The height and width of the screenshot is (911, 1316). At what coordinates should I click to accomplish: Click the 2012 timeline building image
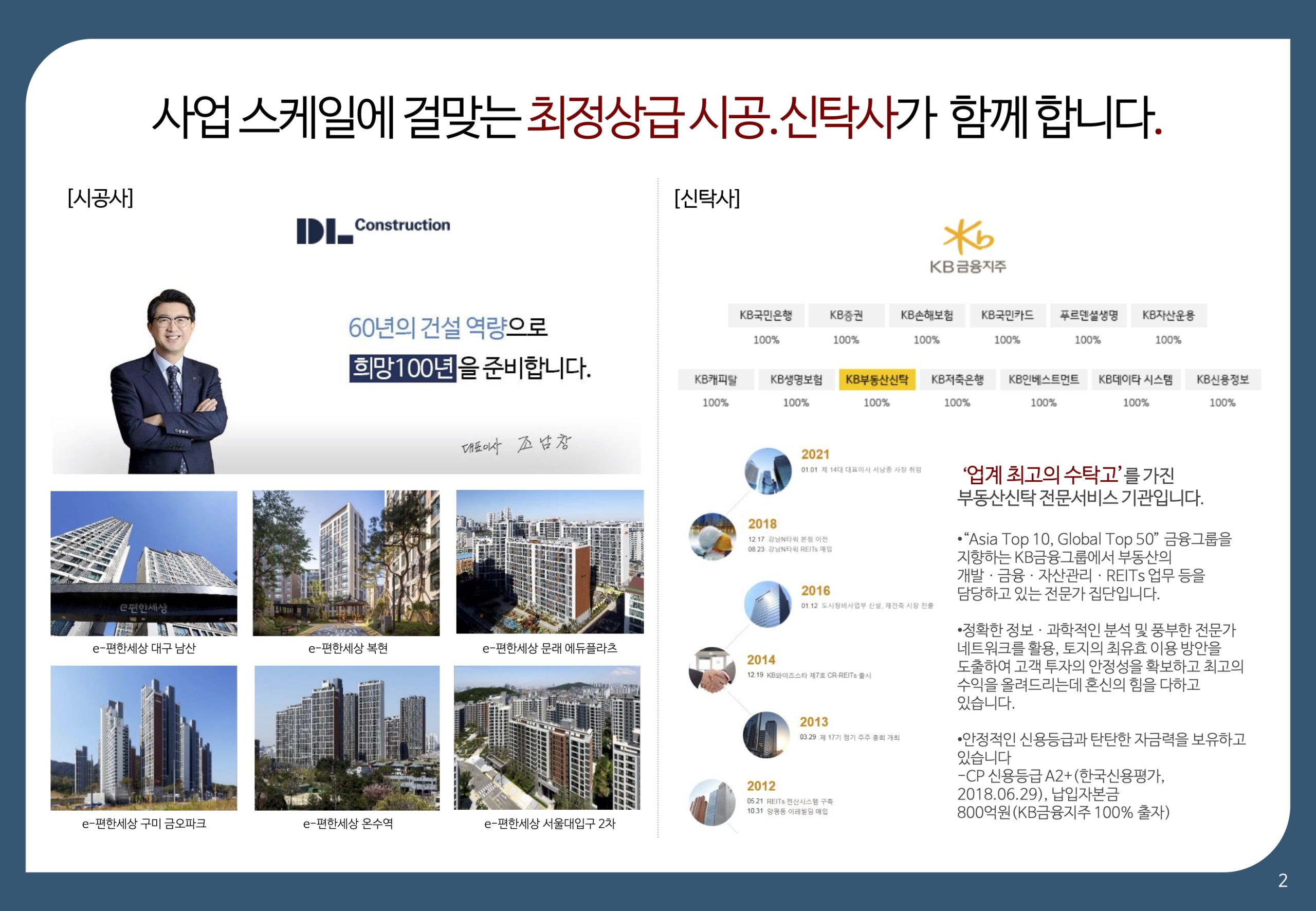tap(712, 803)
